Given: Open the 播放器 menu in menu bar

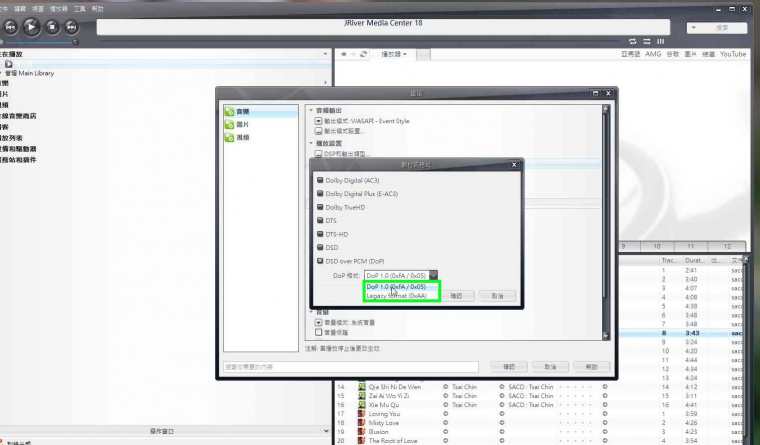Looking at the screenshot, I should (x=59, y=9).
